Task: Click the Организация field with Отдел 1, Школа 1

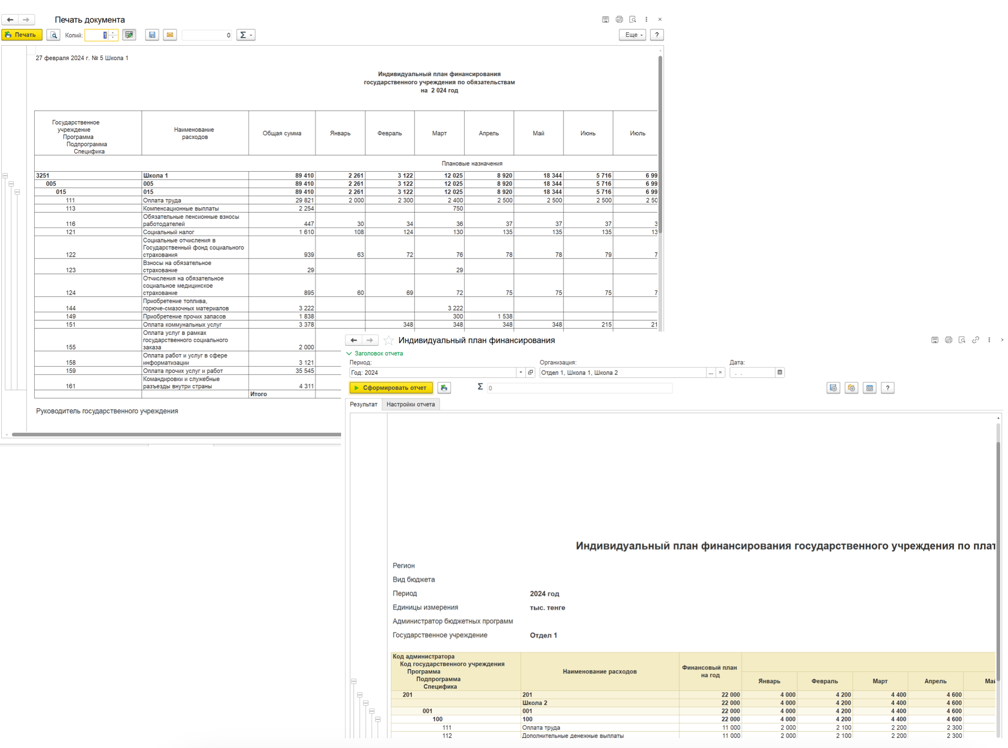Action: click(x=622, y=373)
